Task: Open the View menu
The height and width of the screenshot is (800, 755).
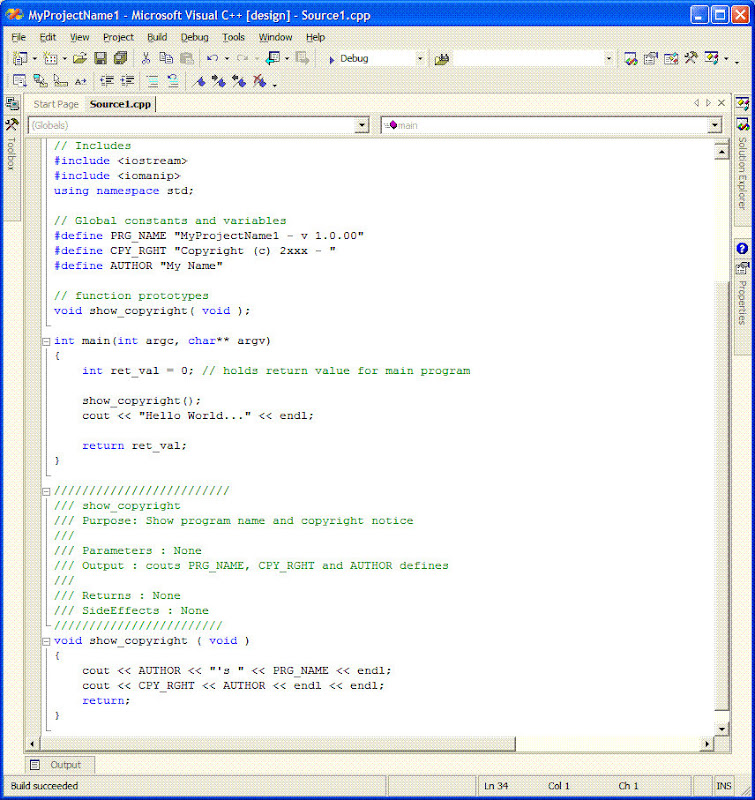Action: (80, 37)
